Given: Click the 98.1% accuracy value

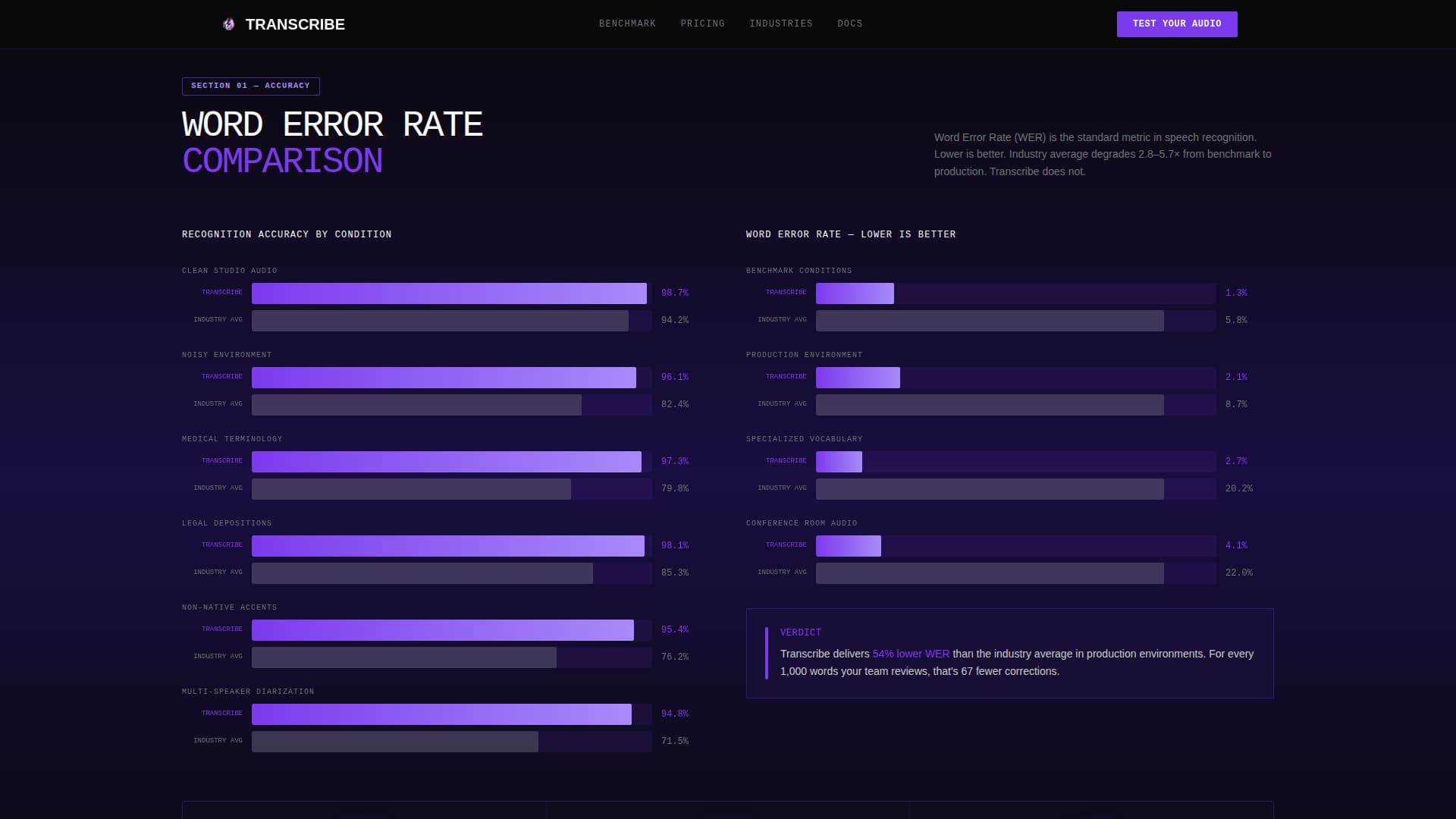Looking at the screenshot, I should [x=674, y=545].
